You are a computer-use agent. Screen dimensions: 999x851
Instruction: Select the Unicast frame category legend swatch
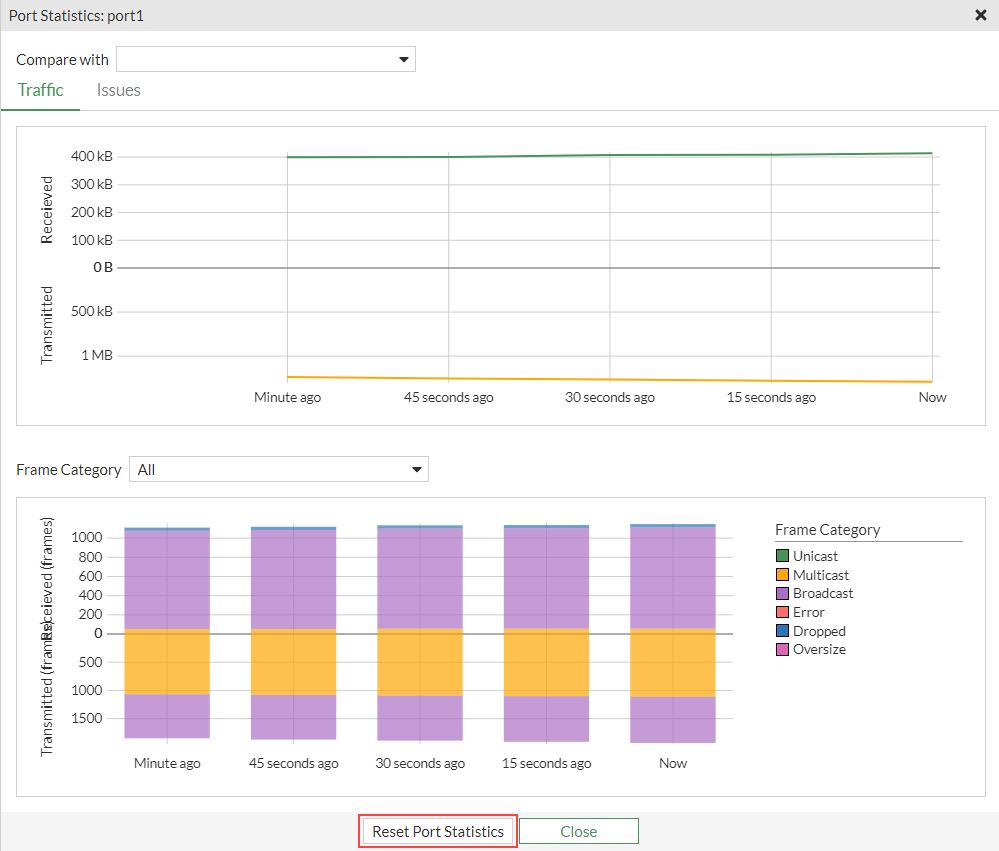[783, 556]
